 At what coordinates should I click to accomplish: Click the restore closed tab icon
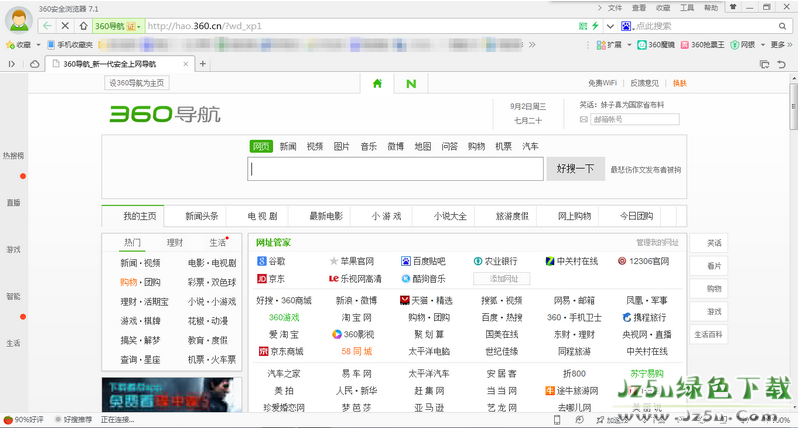(782, 64)
